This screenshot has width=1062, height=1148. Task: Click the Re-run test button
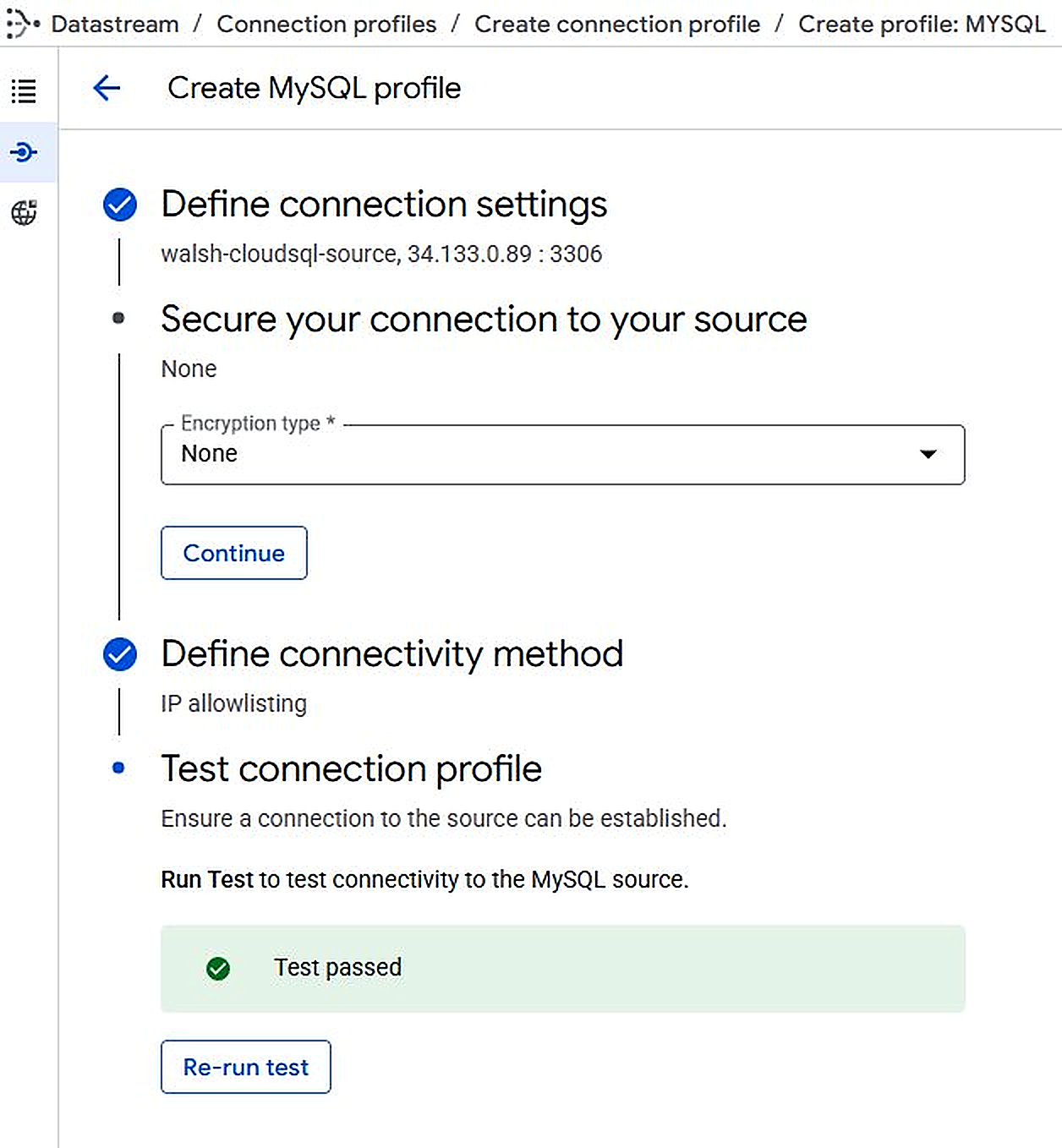point(246,1067)
